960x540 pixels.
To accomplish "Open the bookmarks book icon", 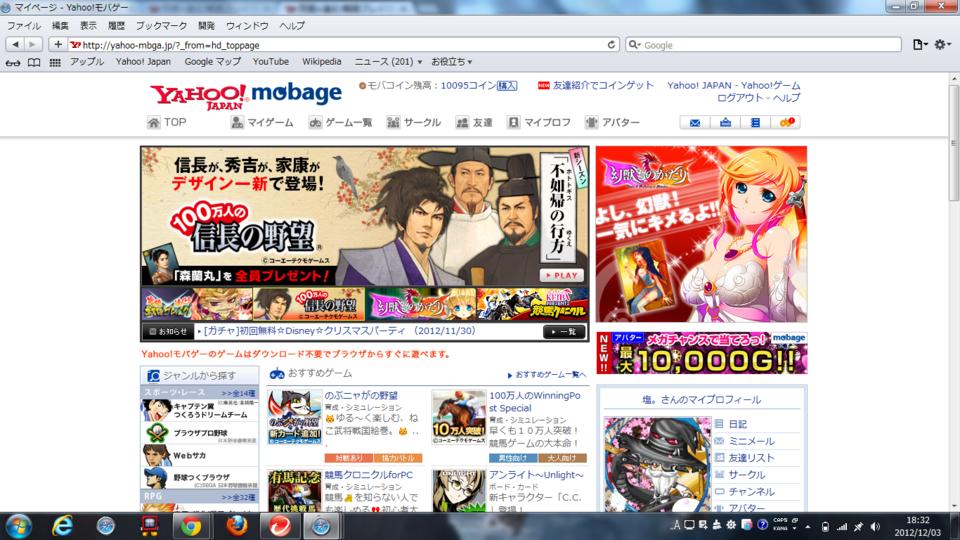I will coord(34,62).
